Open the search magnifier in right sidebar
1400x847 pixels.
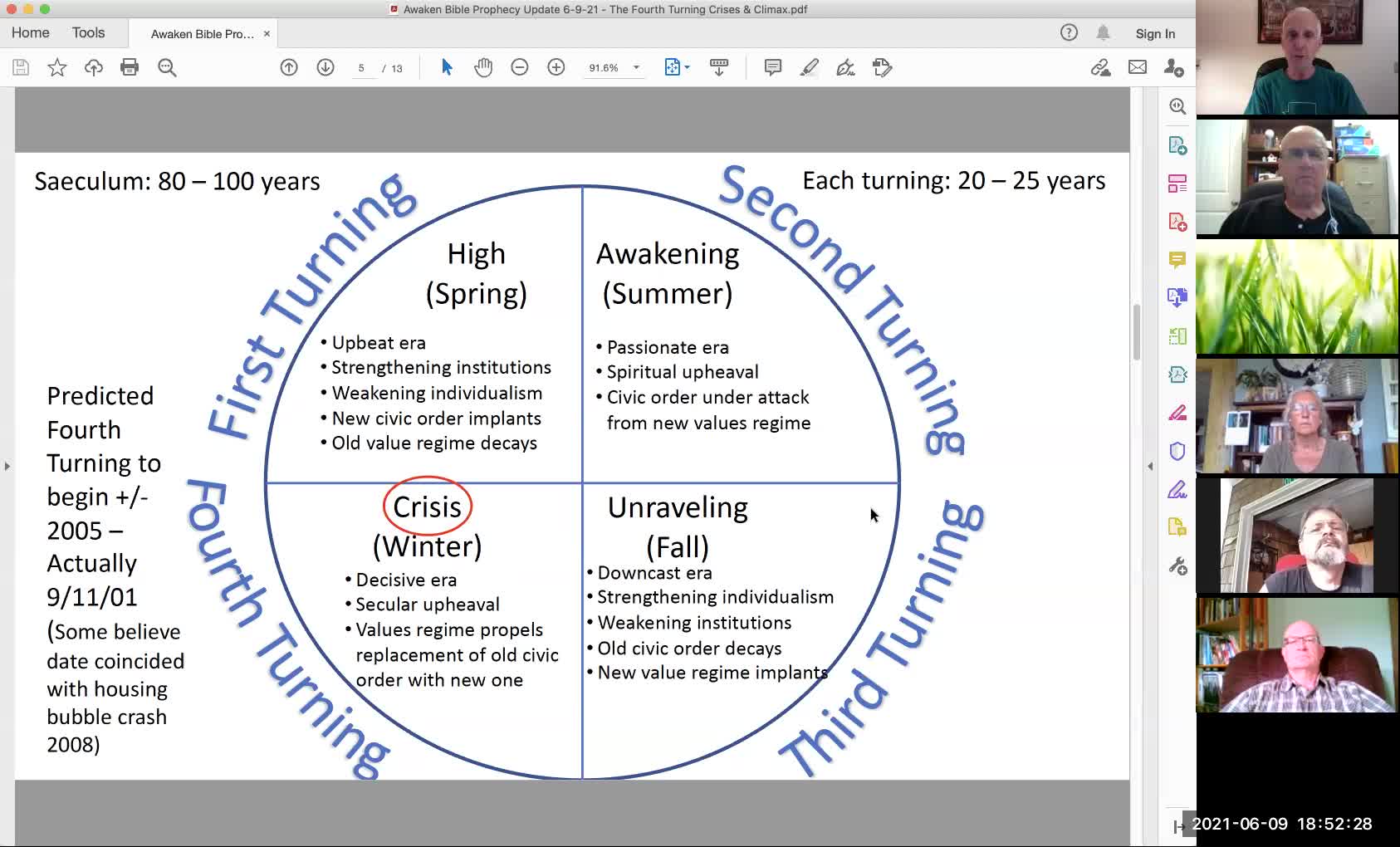[1177, 106]
